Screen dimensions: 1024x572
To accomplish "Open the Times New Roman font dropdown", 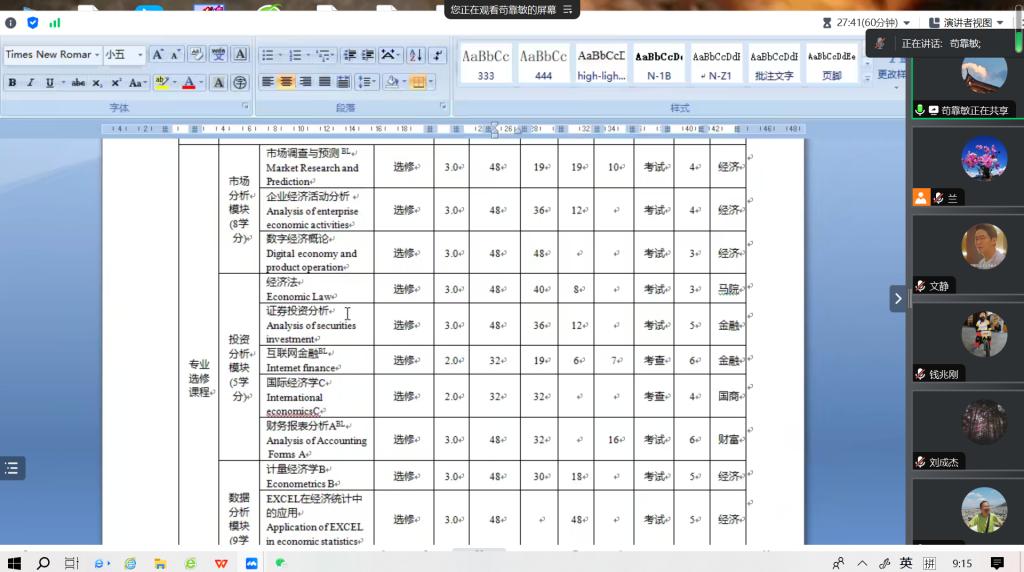I will click(96, 55).
